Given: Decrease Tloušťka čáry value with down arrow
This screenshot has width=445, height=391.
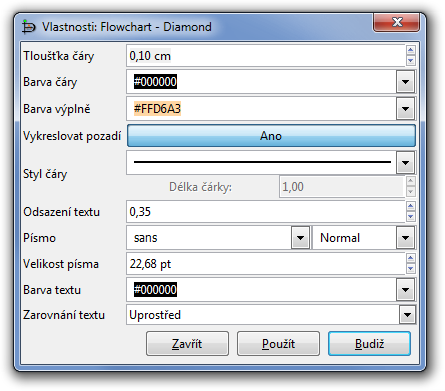Looking at the screenshot, I should 411,61.
